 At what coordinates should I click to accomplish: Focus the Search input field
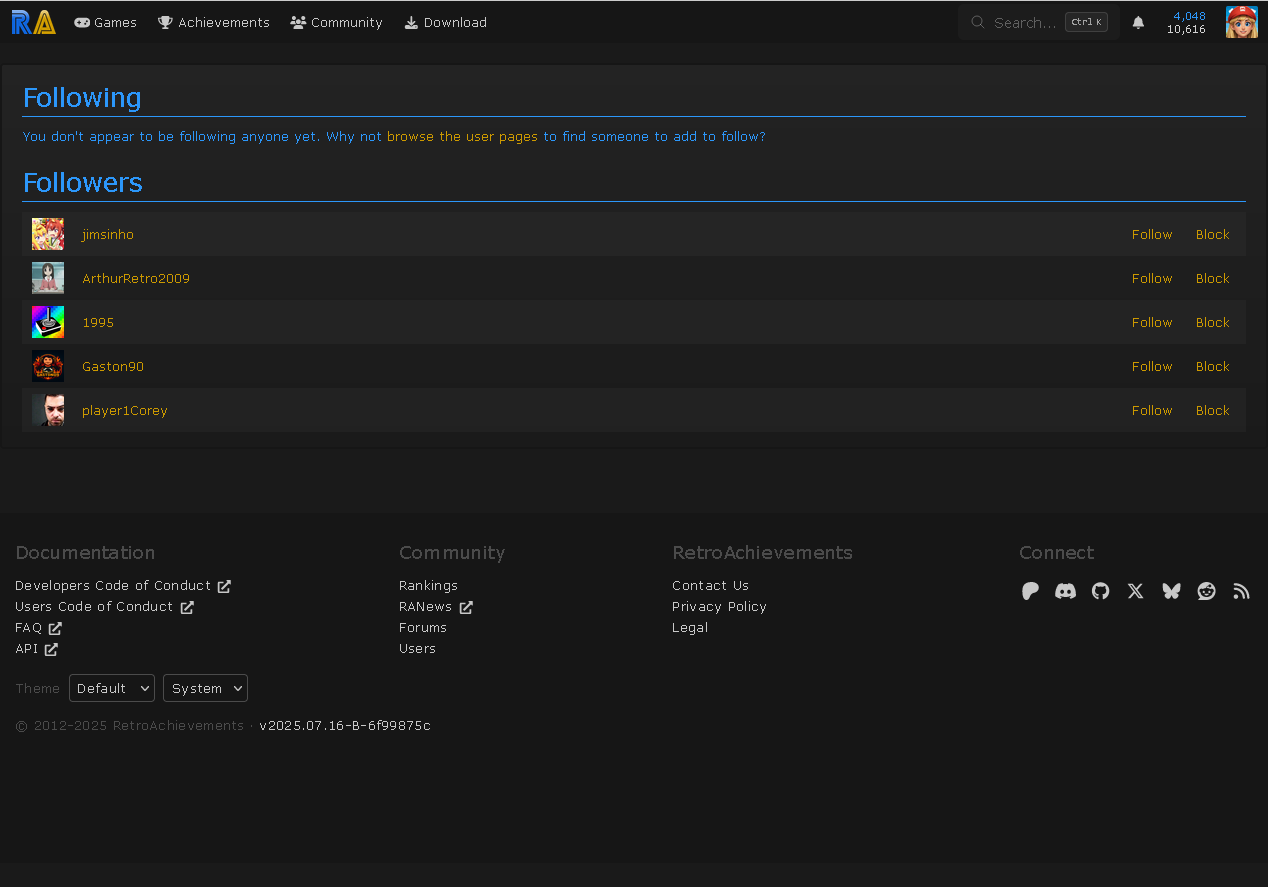[x=1039, y=22]
